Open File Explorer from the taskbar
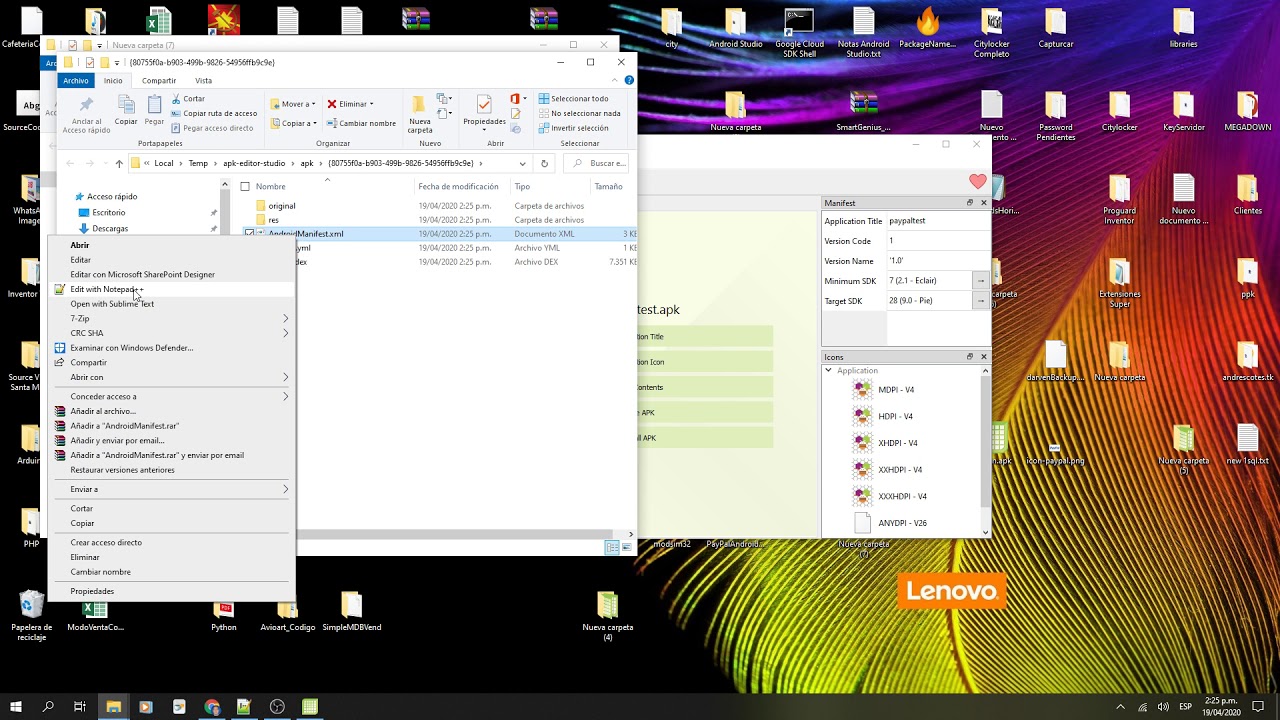 (113, 707)
